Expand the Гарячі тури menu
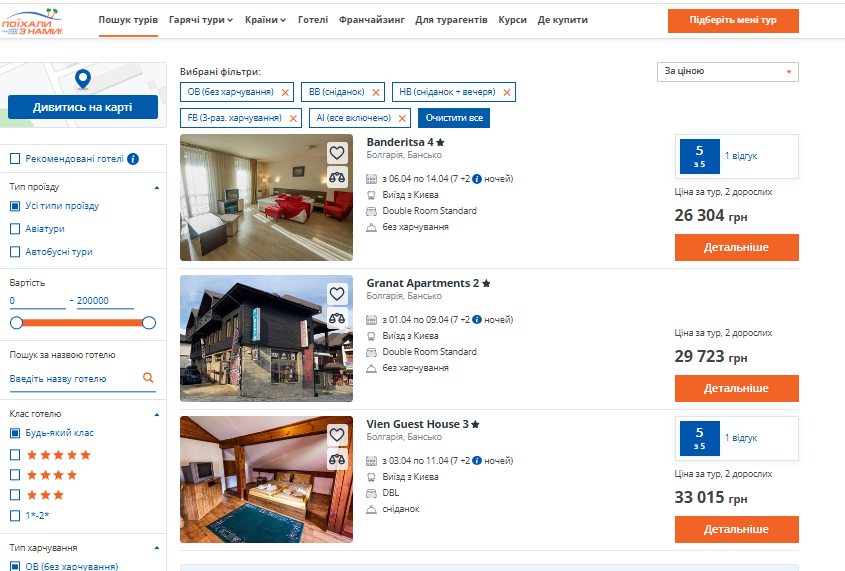845x571 pixels. pos(201,20)
